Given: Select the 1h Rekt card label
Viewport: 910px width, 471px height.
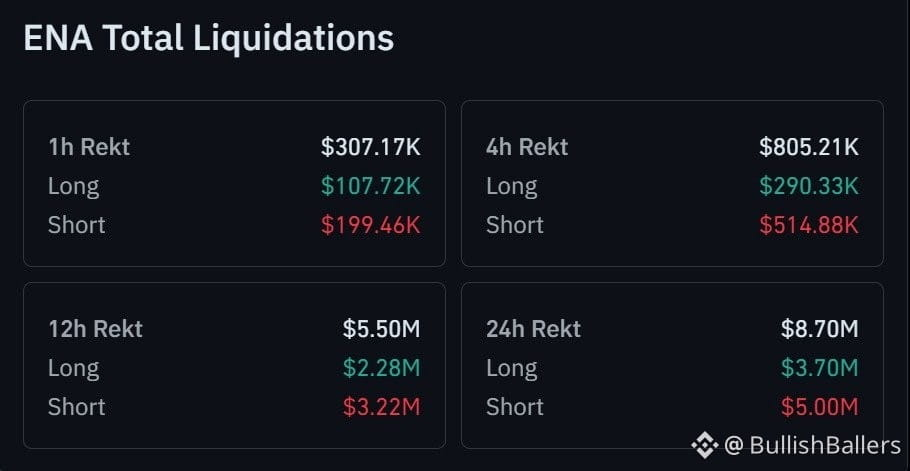Looking at the screenshot, I should tap(89, 147).
